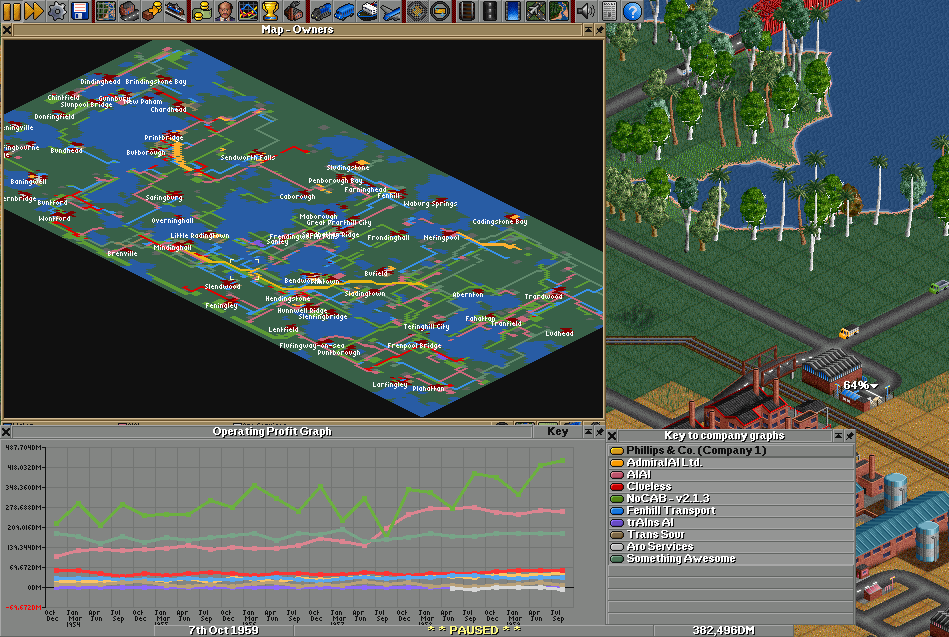The image size is (949, 637).
Task: Open the station list icon
Action: pos(175,11)
